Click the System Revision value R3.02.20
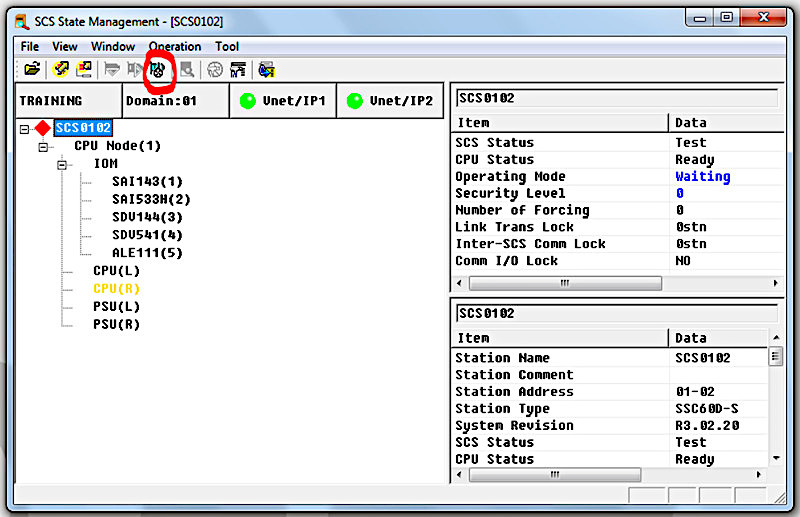800x517 pixels. click(707, 426)
